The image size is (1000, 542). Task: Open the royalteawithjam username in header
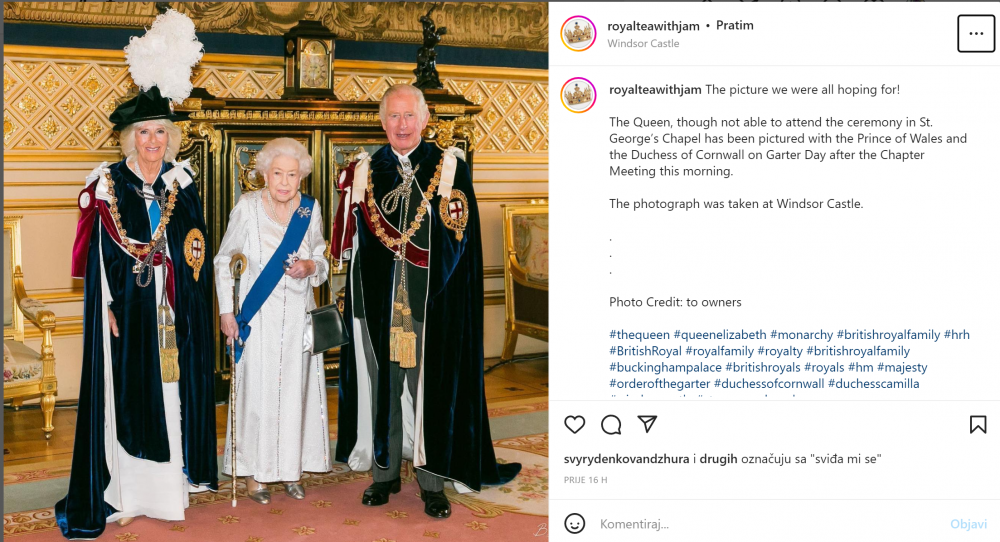653,26
